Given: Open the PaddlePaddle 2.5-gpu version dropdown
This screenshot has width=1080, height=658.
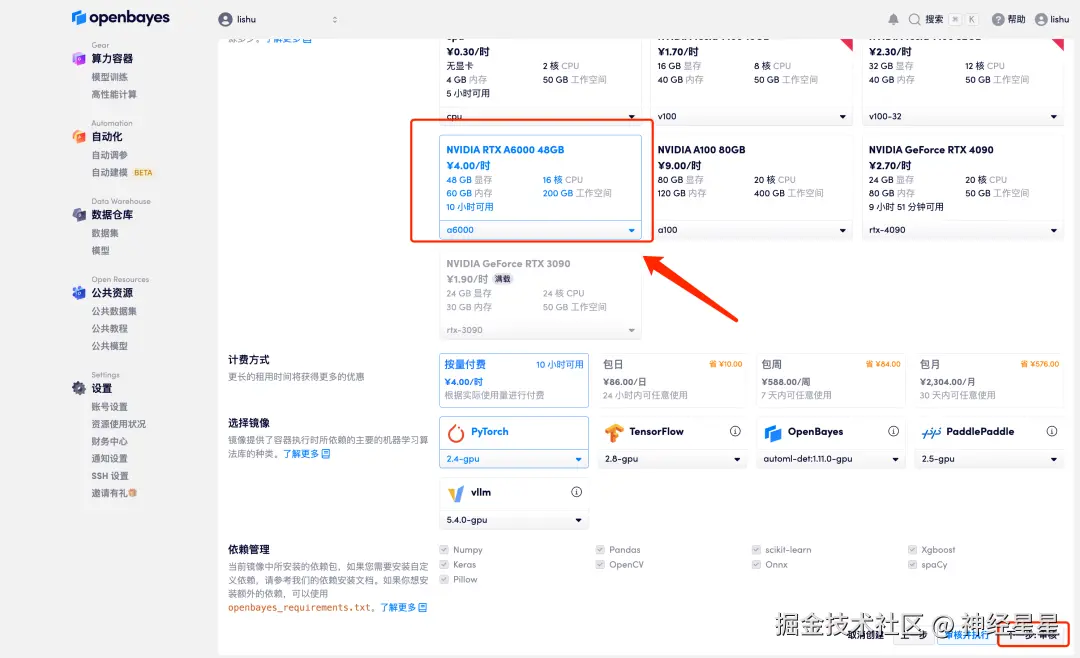Looking at the screenshot, I should (x=989, y=459).
